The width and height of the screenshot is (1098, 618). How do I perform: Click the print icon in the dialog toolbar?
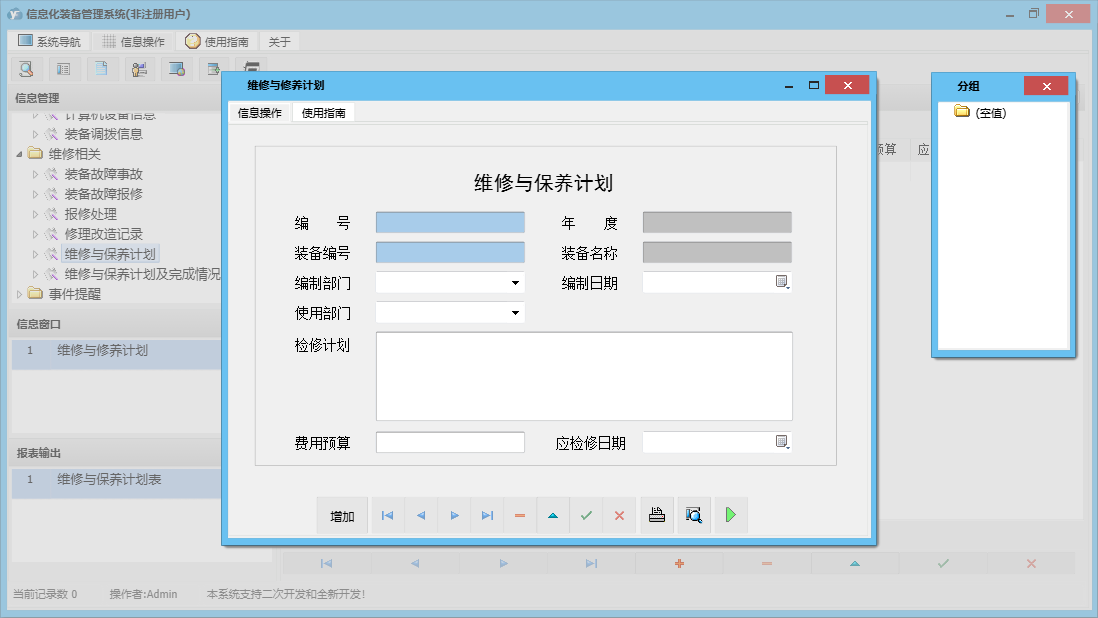(x=657, y=515)
